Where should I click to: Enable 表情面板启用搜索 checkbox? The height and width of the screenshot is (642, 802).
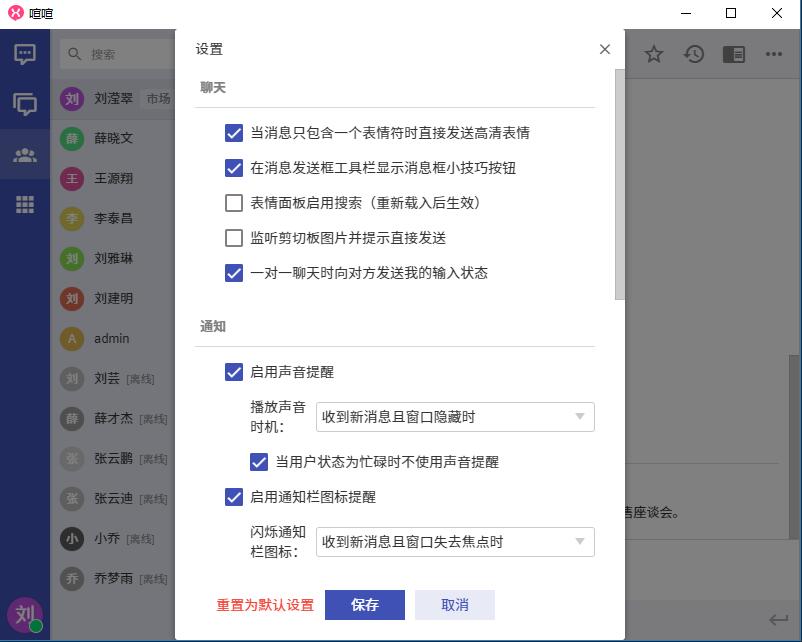pyautogui.click(x=234, y=203)
